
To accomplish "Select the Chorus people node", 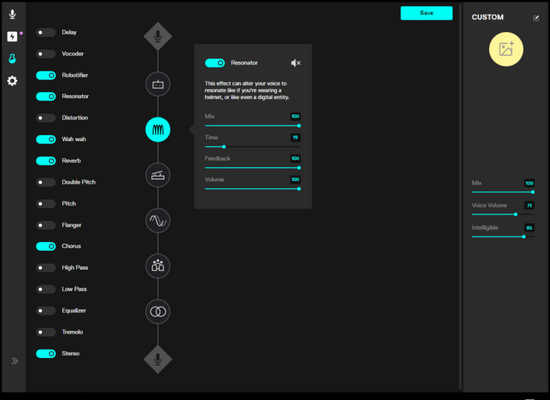I will click(158, 266).
